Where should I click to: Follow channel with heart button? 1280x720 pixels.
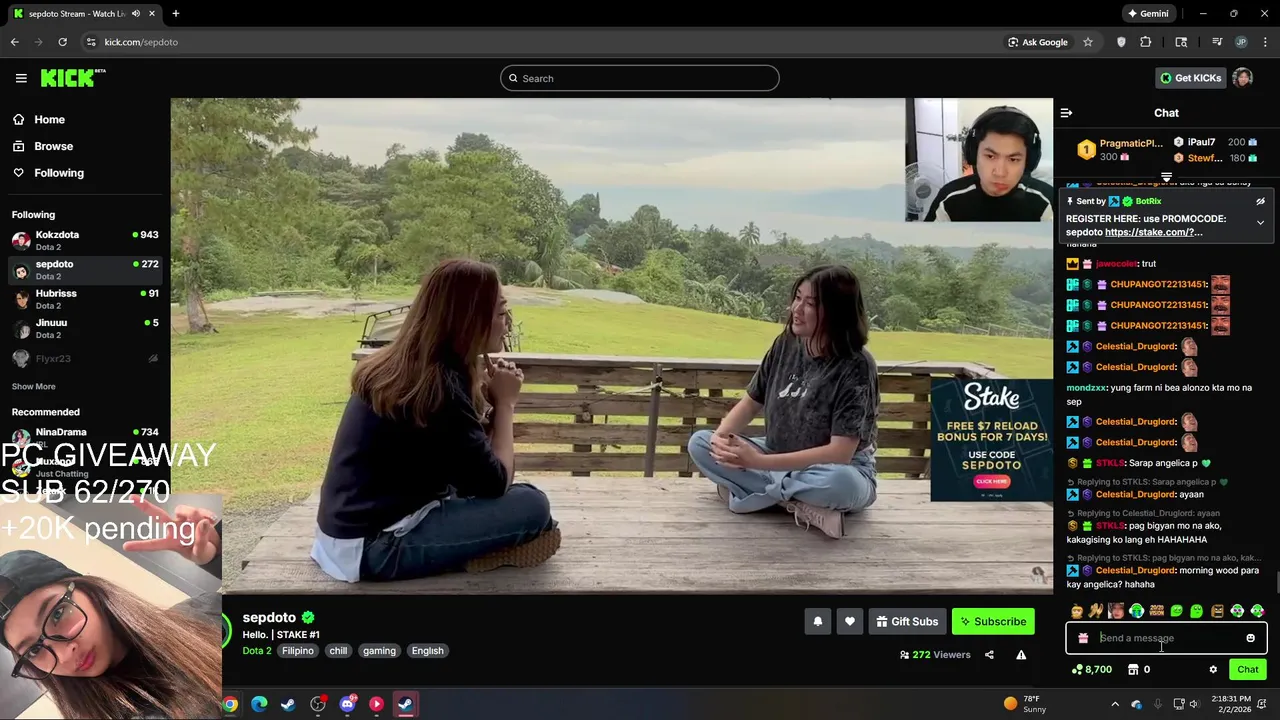tap(850, 622)
